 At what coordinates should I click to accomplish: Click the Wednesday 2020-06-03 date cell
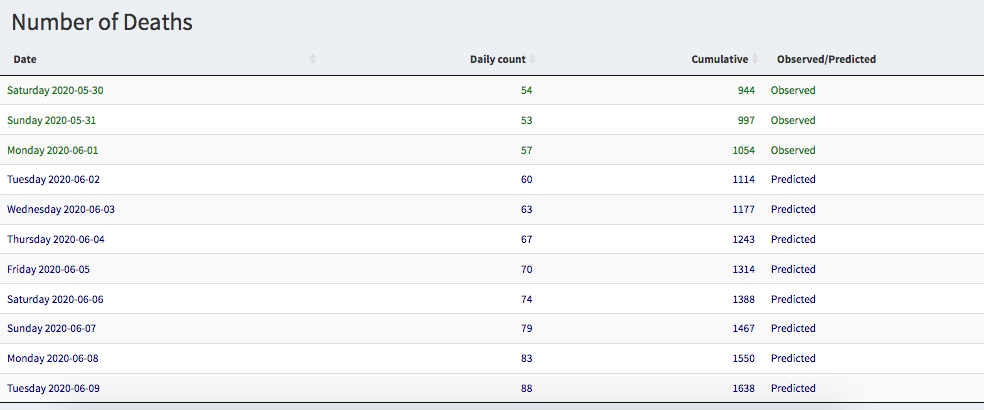coord(61,209)
